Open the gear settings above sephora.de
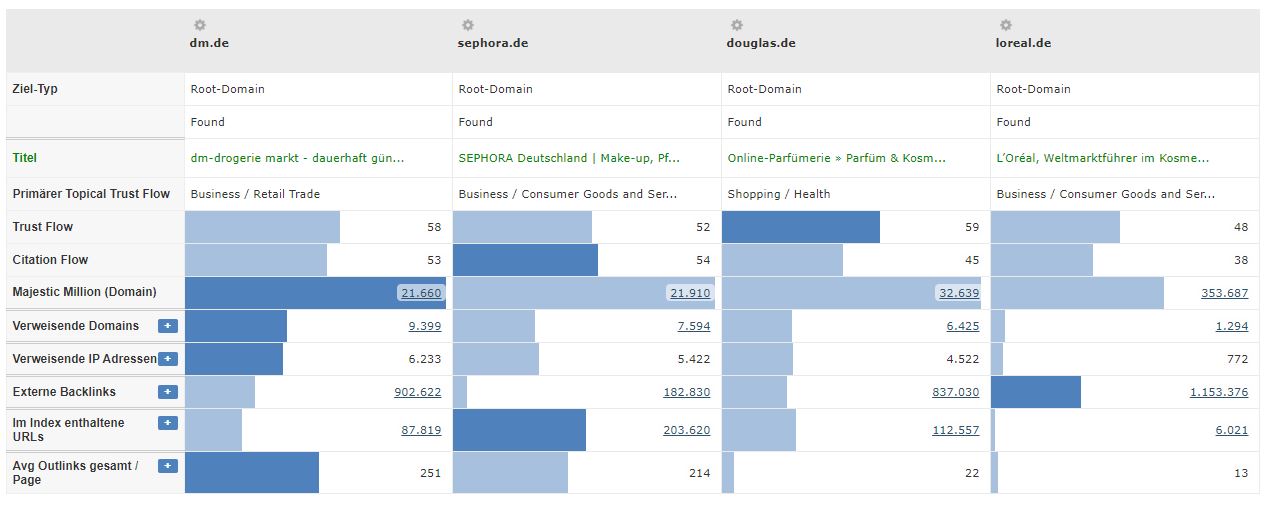 tap(467, 25)
